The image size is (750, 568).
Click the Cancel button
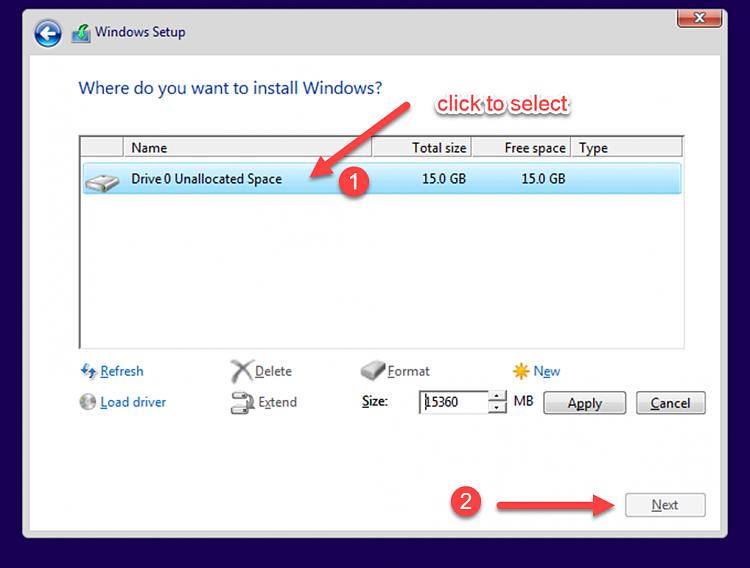[x=671, y=403]
